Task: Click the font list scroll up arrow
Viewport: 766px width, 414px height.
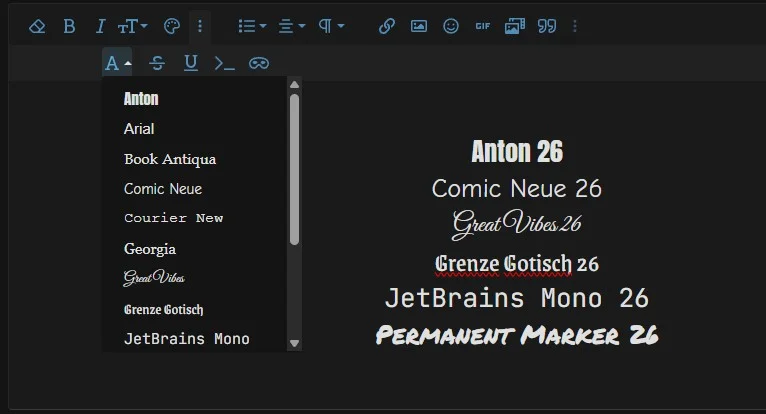Action: [x=294, y=85]
